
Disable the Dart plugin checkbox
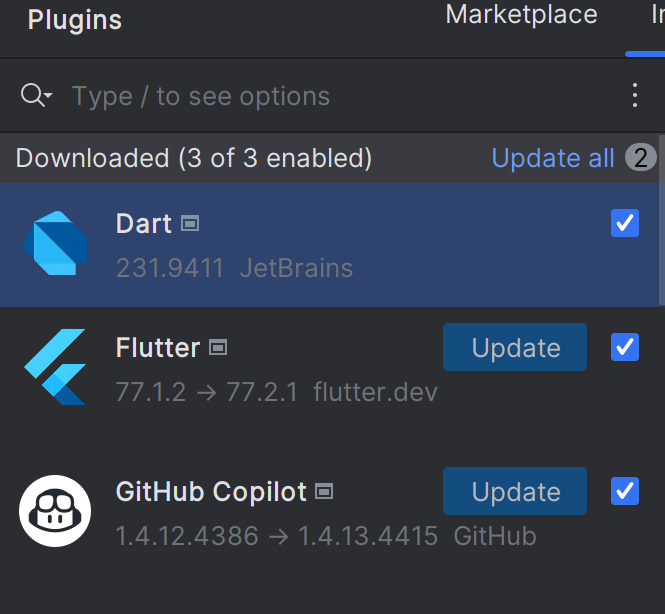[x=625, y=223]
